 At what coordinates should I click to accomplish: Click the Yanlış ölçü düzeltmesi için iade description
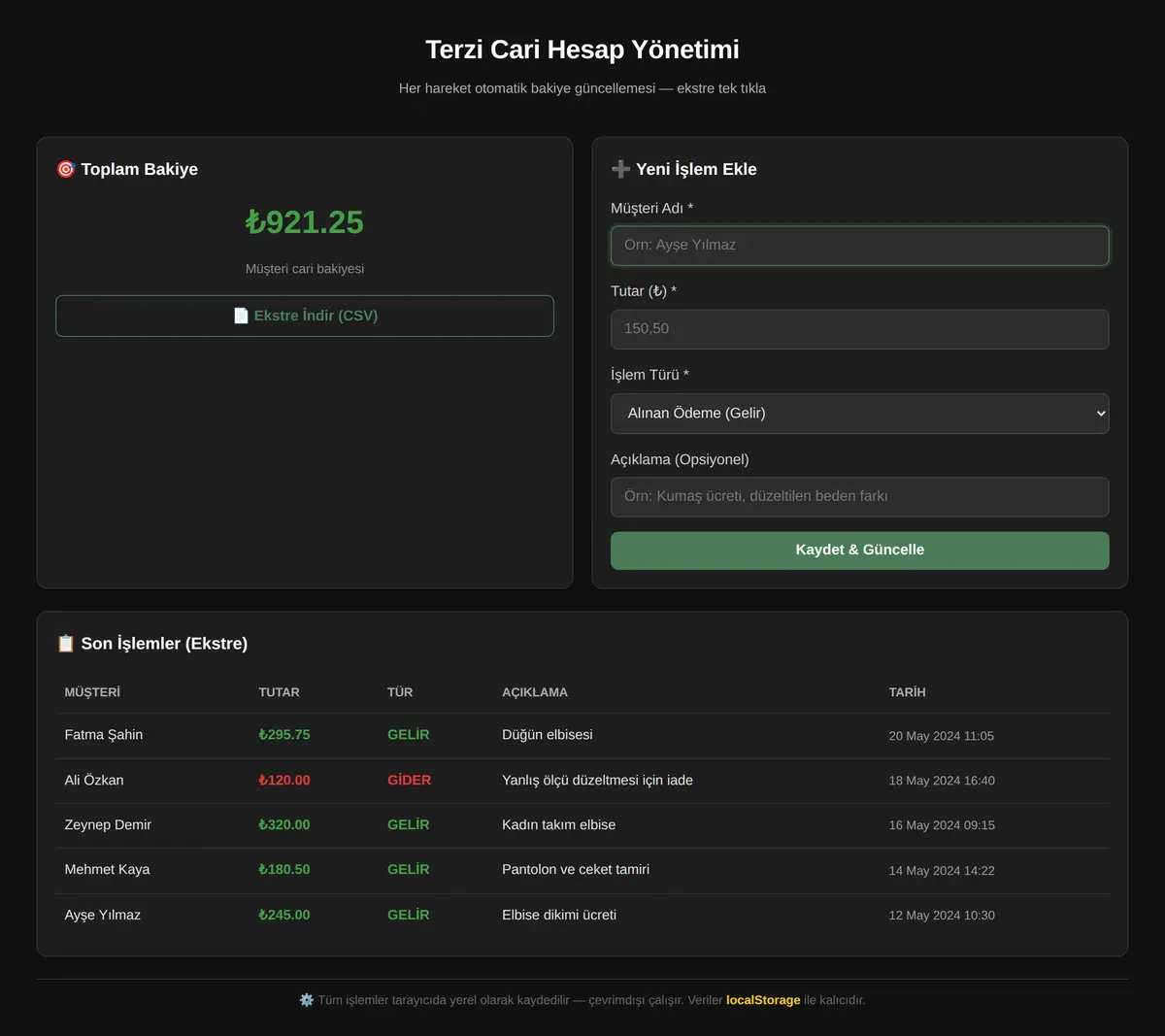coord(597,781)
